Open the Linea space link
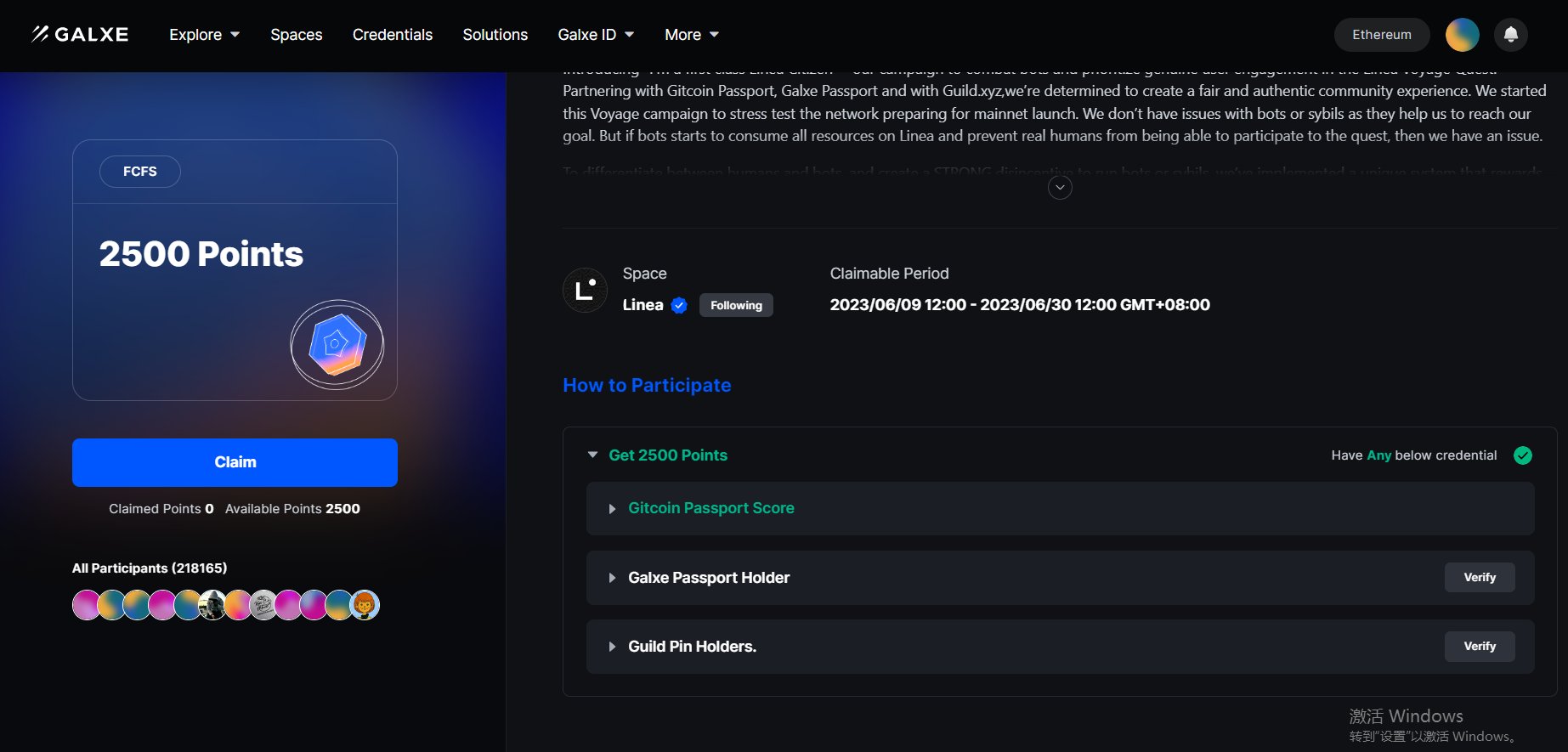This screenshot has width=1568, height=752. coord(642,305)
